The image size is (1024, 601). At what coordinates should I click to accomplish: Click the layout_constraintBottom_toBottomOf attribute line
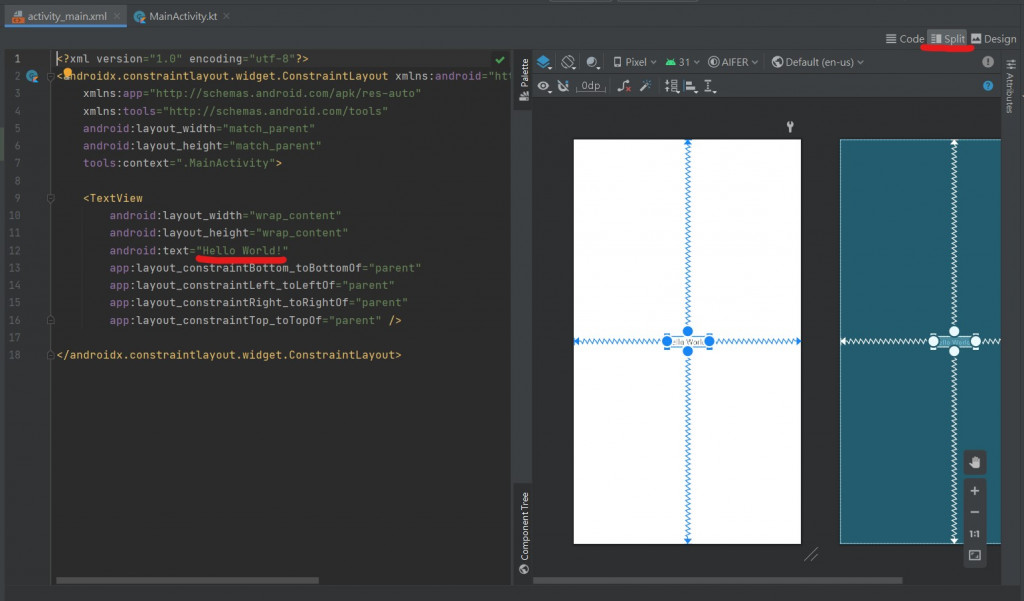265,268
